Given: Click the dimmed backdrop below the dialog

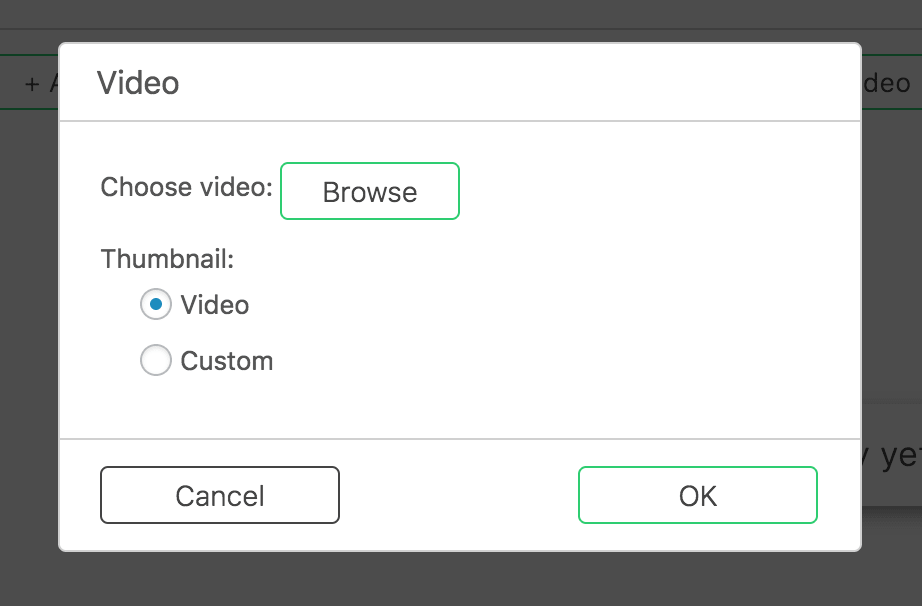Looking at the screenshot, I should [460, 580].
